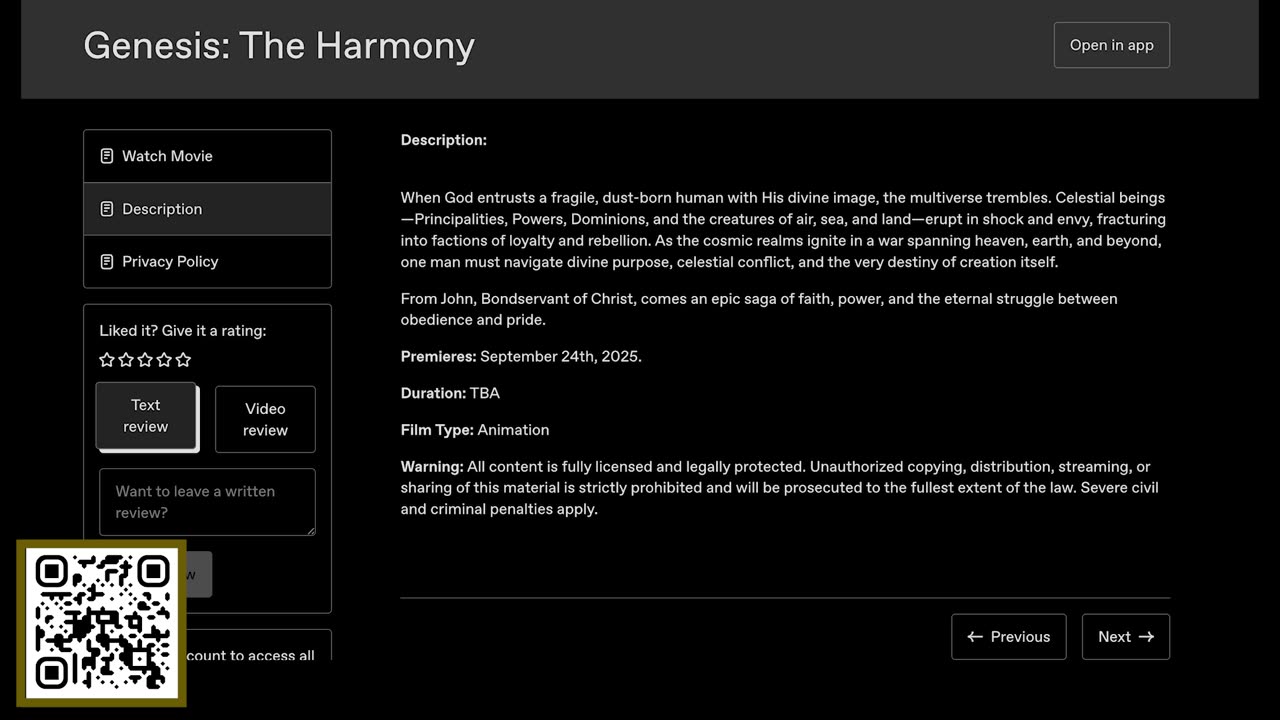Give a two-star rating
Viewport: 1280px width, 720px height.
tap(126, 360)
